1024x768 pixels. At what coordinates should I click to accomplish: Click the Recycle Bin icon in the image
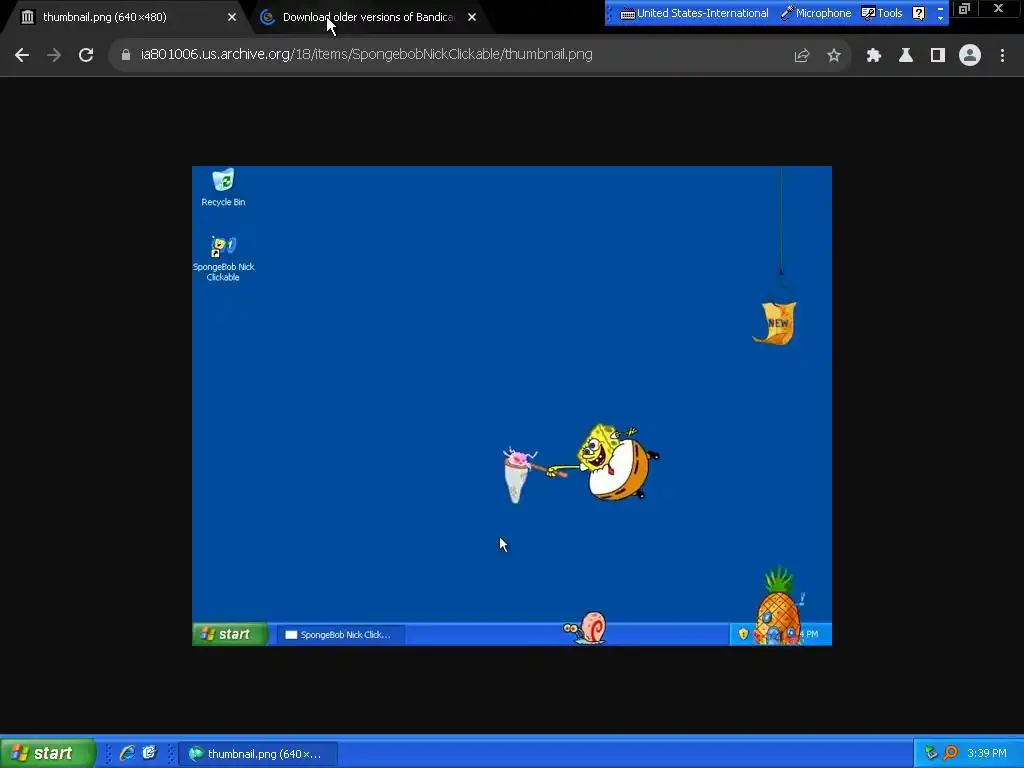pyautogui.click(x=223, y=187)
